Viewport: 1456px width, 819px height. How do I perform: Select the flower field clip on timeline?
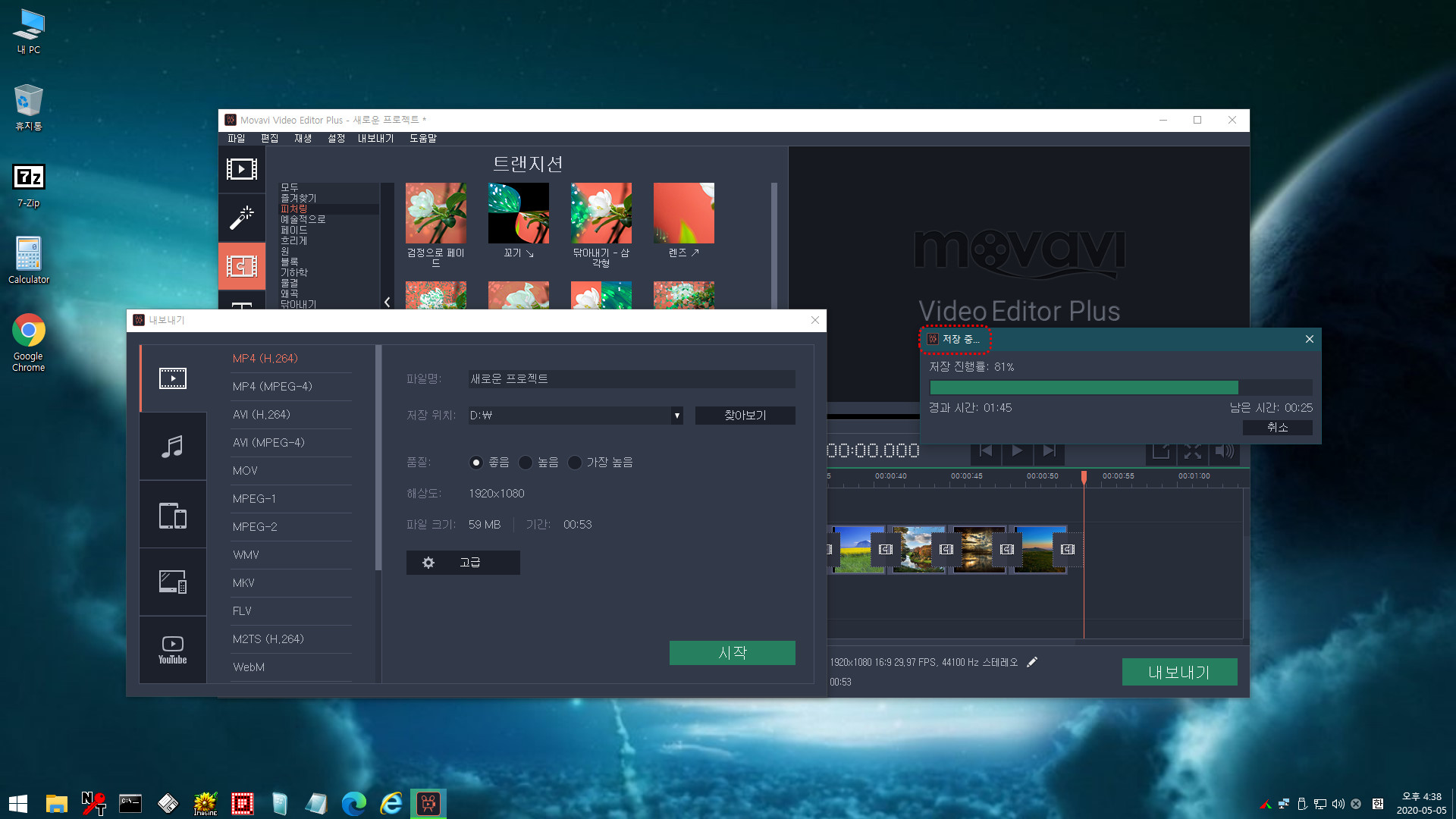(858, 550)
